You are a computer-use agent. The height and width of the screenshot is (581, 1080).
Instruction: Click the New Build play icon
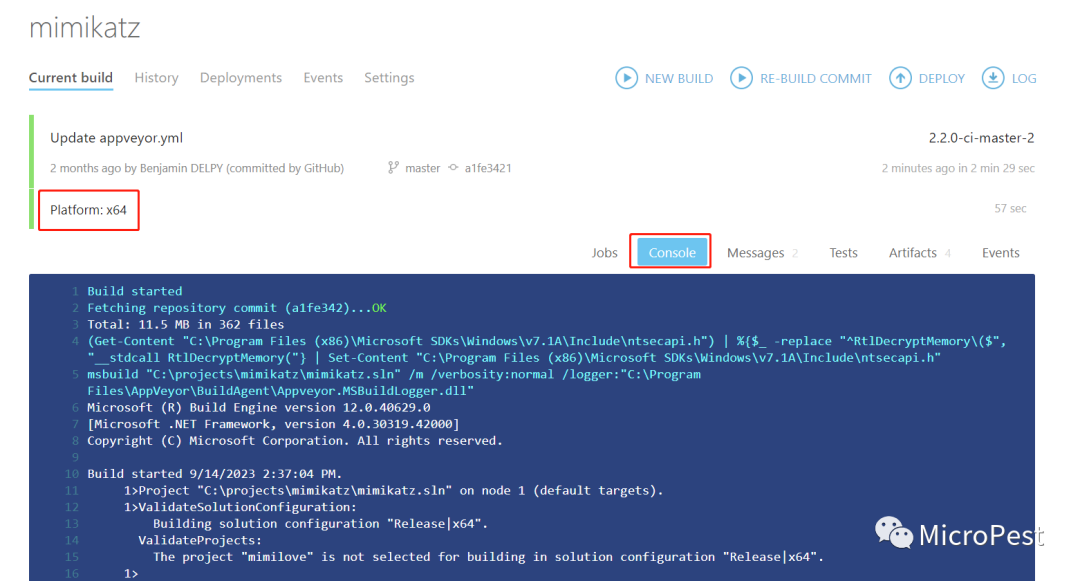click(x=626, y=78)
